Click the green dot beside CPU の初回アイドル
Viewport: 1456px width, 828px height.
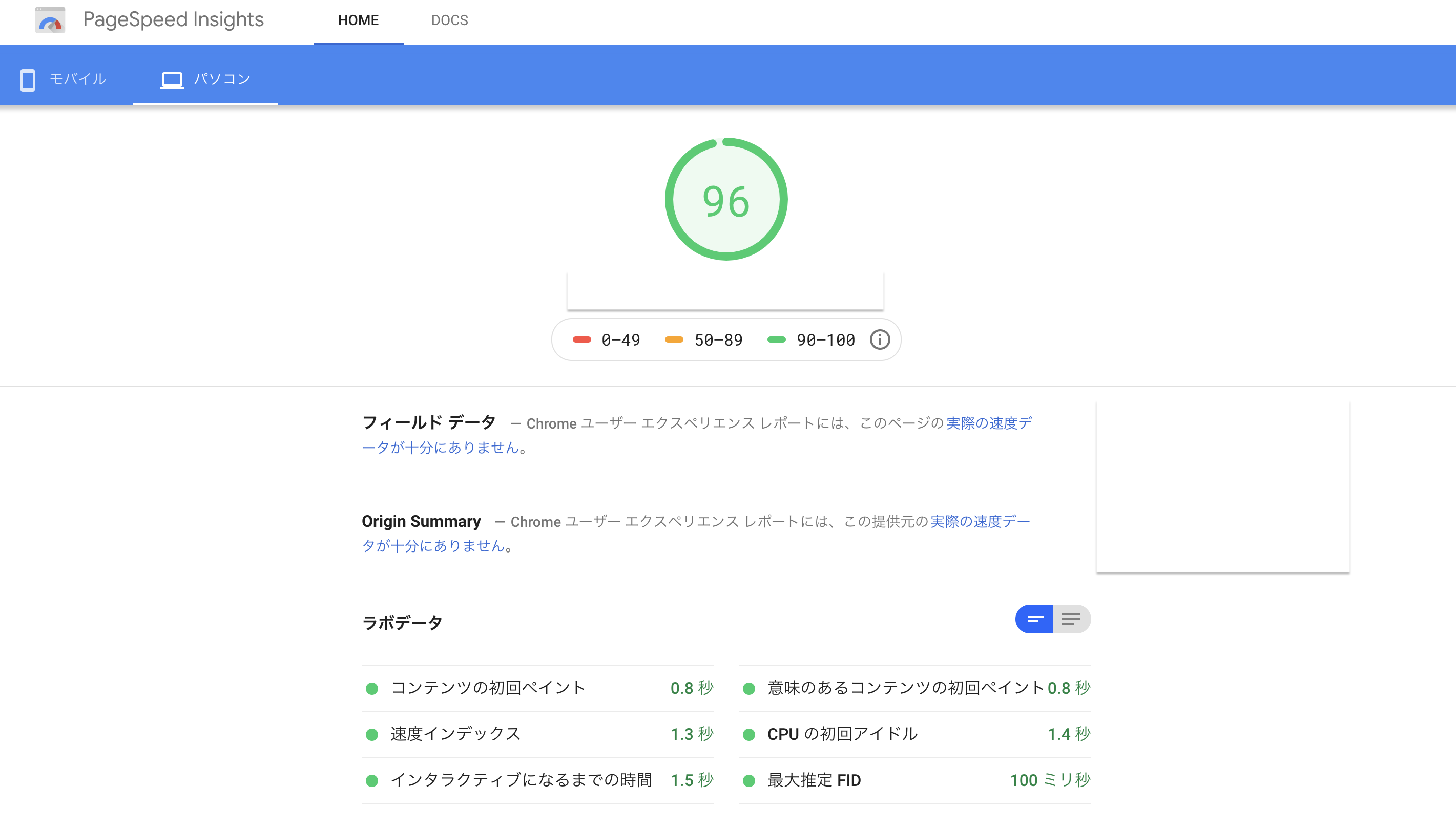tap(750, 734)
